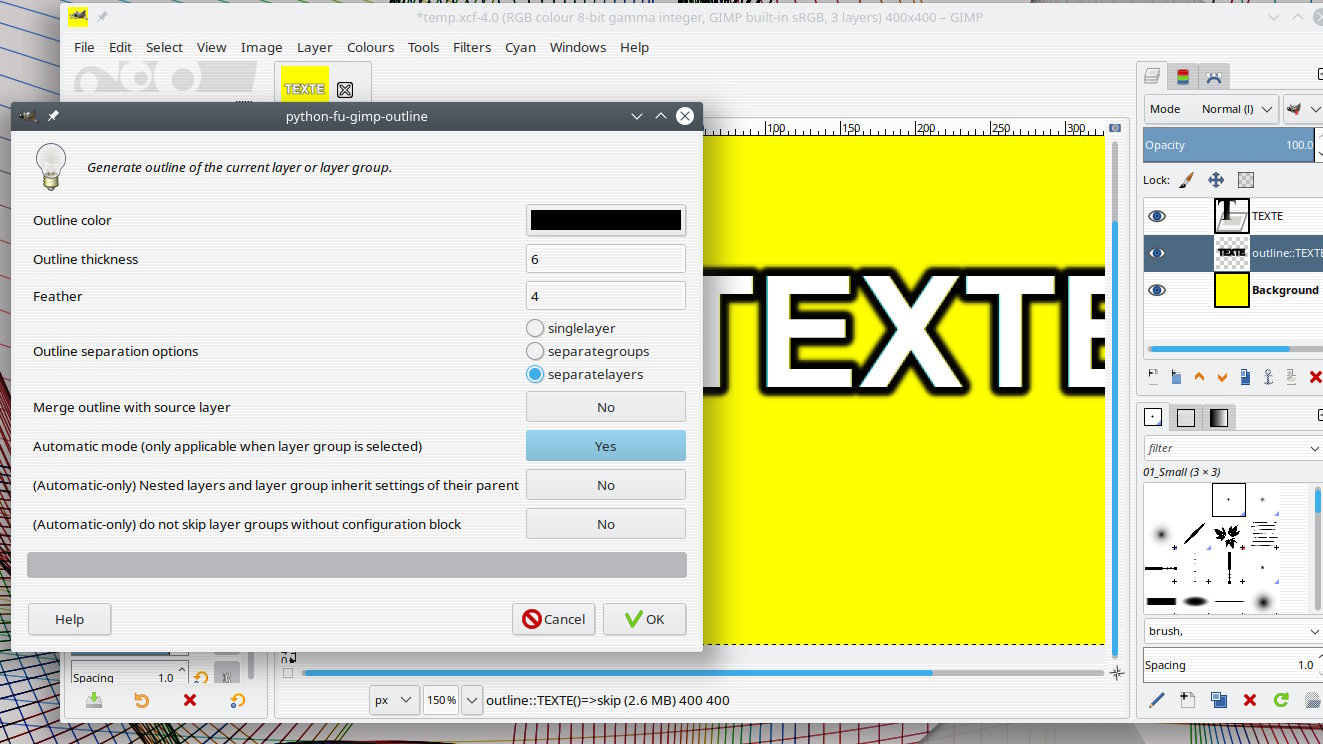Hide the Background layer

[1157, 290]
